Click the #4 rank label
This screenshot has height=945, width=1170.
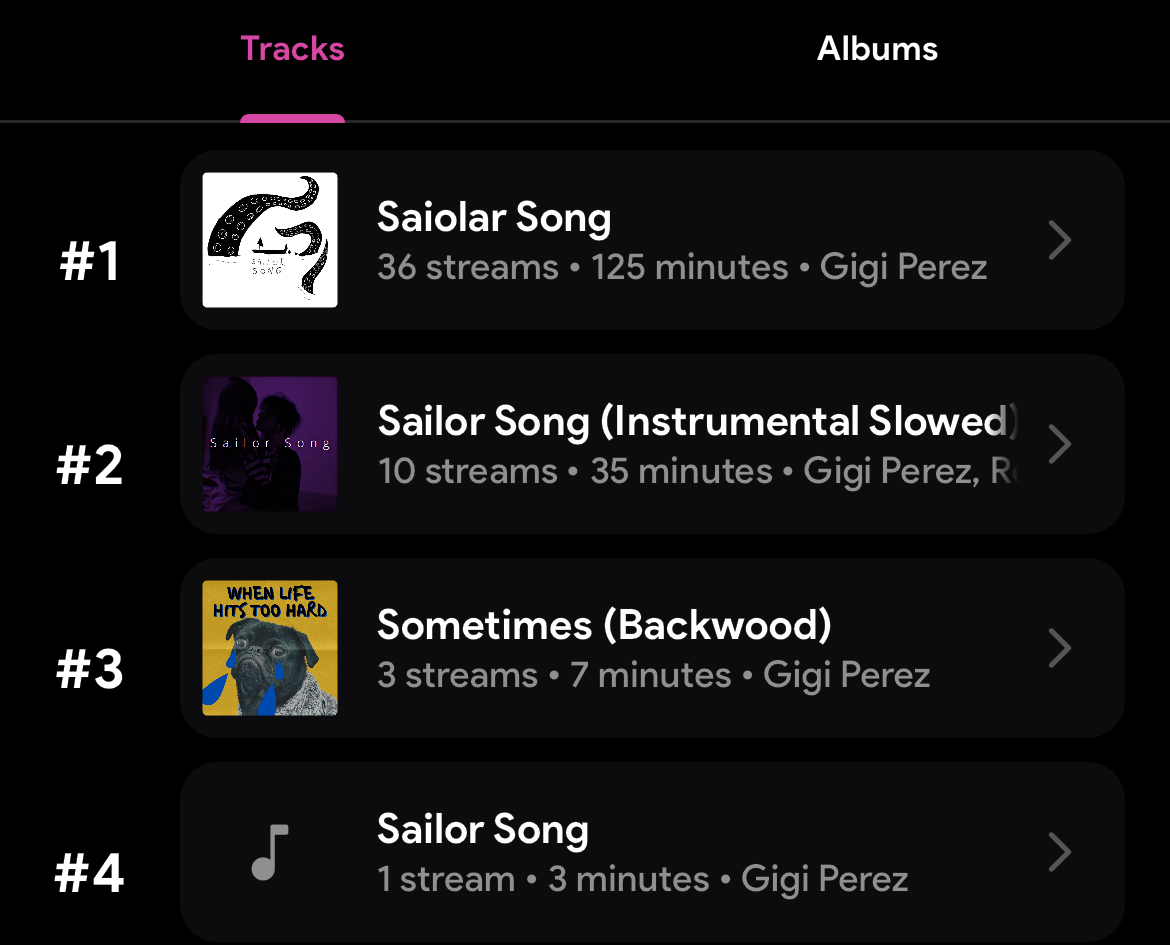90,874
